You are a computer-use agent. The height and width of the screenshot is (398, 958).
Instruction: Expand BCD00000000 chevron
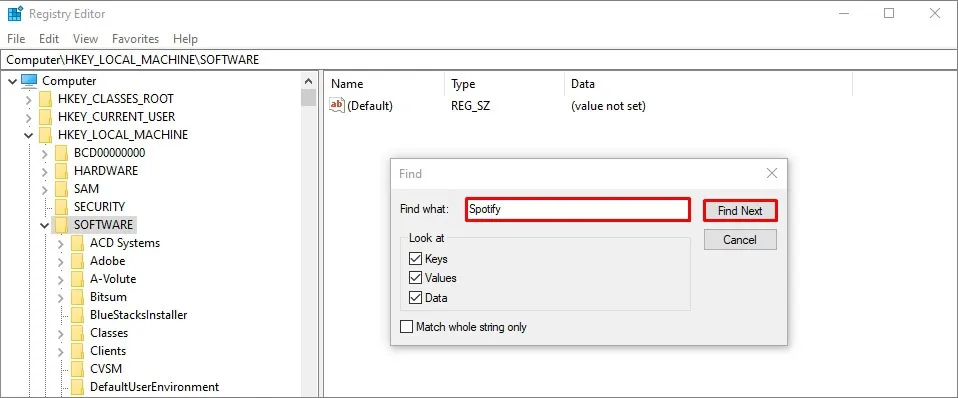point(45,153)
